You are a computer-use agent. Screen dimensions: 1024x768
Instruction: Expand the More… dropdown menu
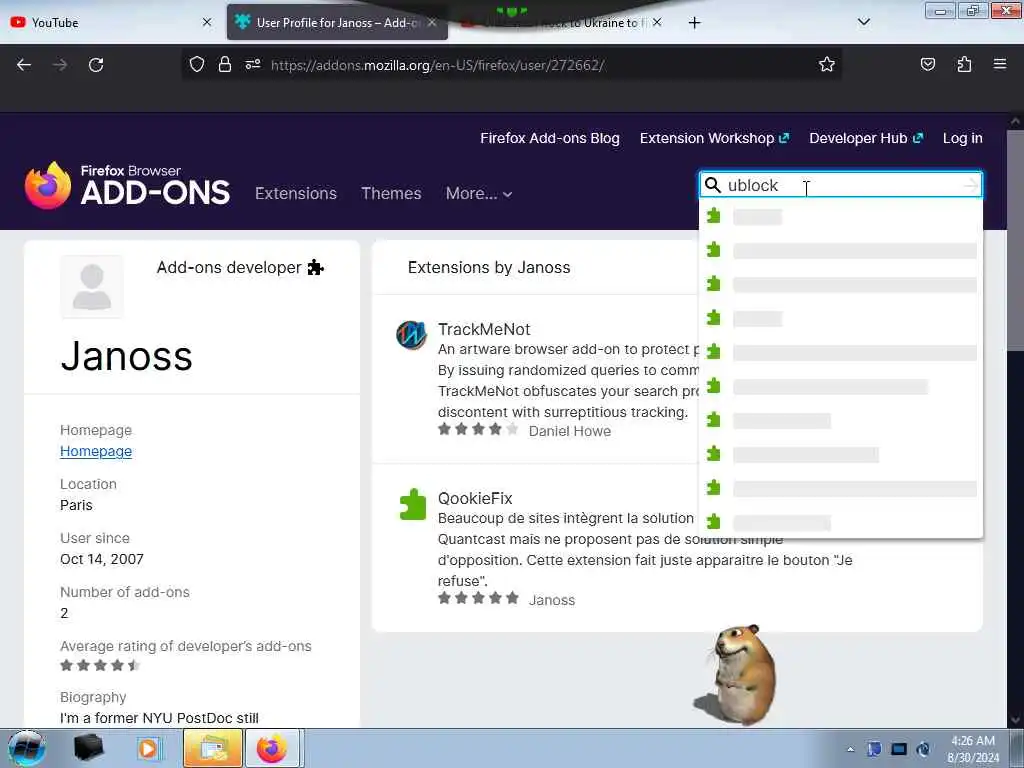(479, 193)
